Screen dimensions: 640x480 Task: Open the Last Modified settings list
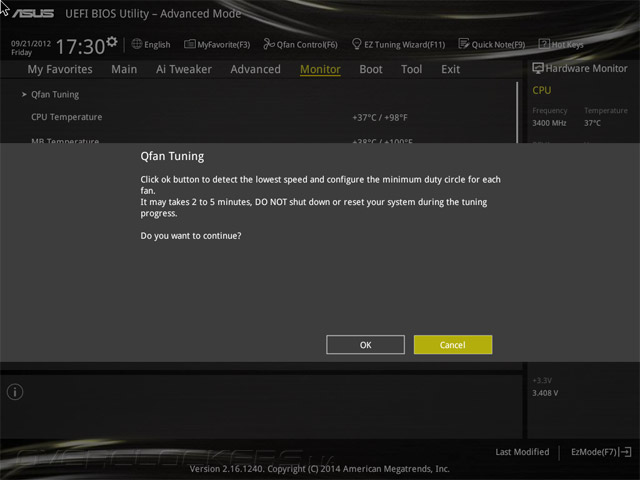coord(522,452)
